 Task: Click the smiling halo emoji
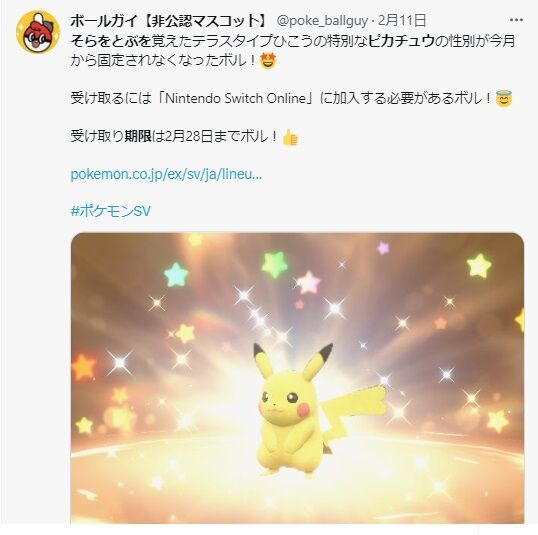pos(504,99)
